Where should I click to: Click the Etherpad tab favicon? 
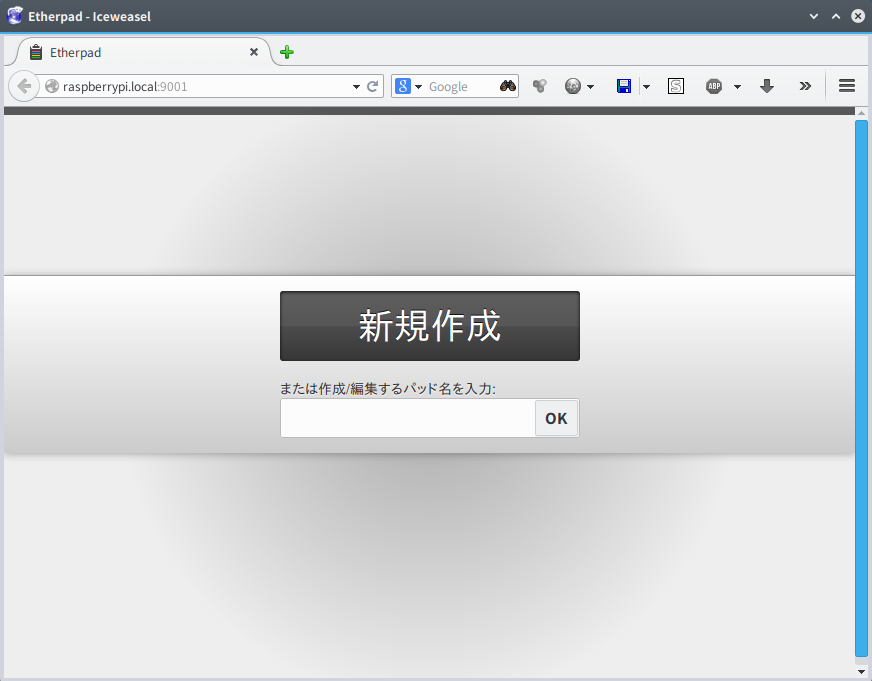[36, 52]
